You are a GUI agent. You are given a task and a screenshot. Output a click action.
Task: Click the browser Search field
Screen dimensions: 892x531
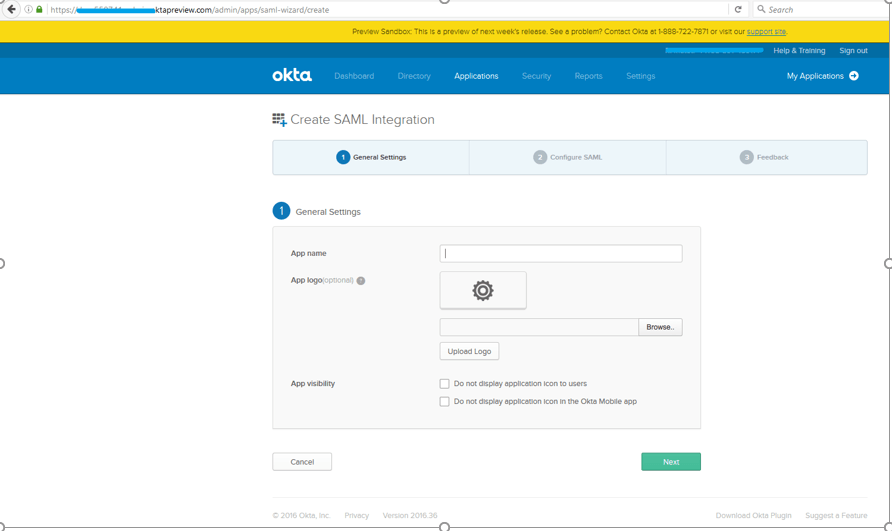click(822, 10)
